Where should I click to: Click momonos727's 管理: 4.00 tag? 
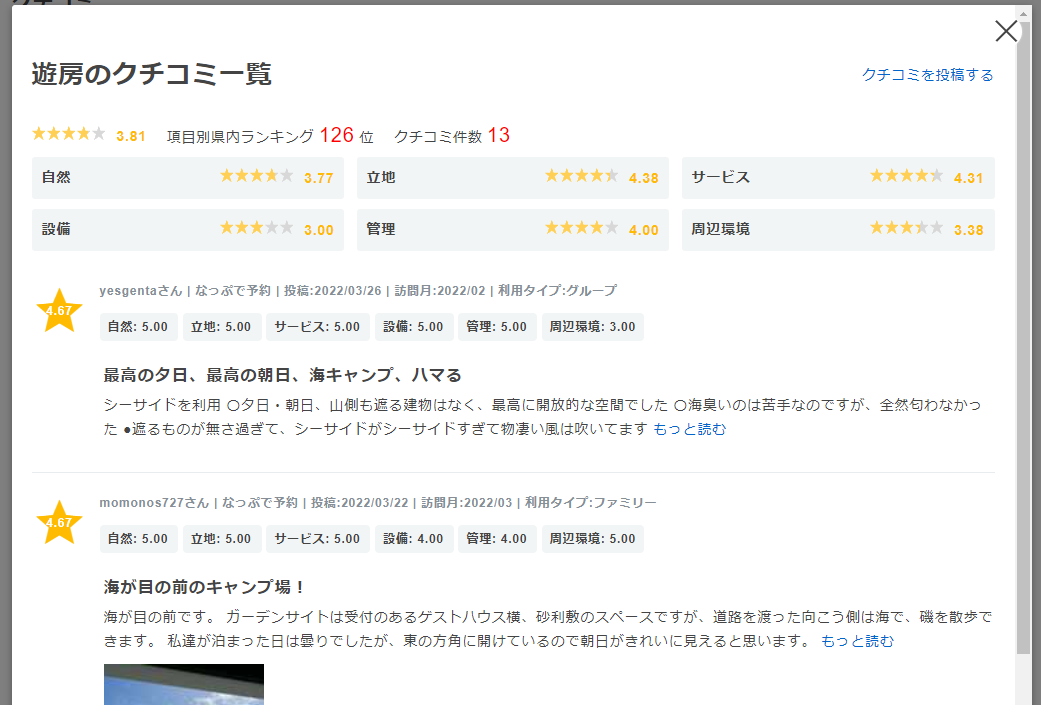[x=497, y=538]
